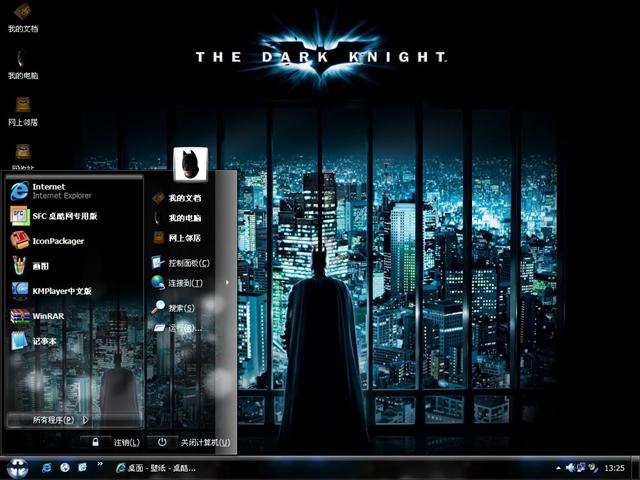This screenshot has height=480, width=640.
Task: Click the globe icon in Quick Launch
Action: point(64,468)
